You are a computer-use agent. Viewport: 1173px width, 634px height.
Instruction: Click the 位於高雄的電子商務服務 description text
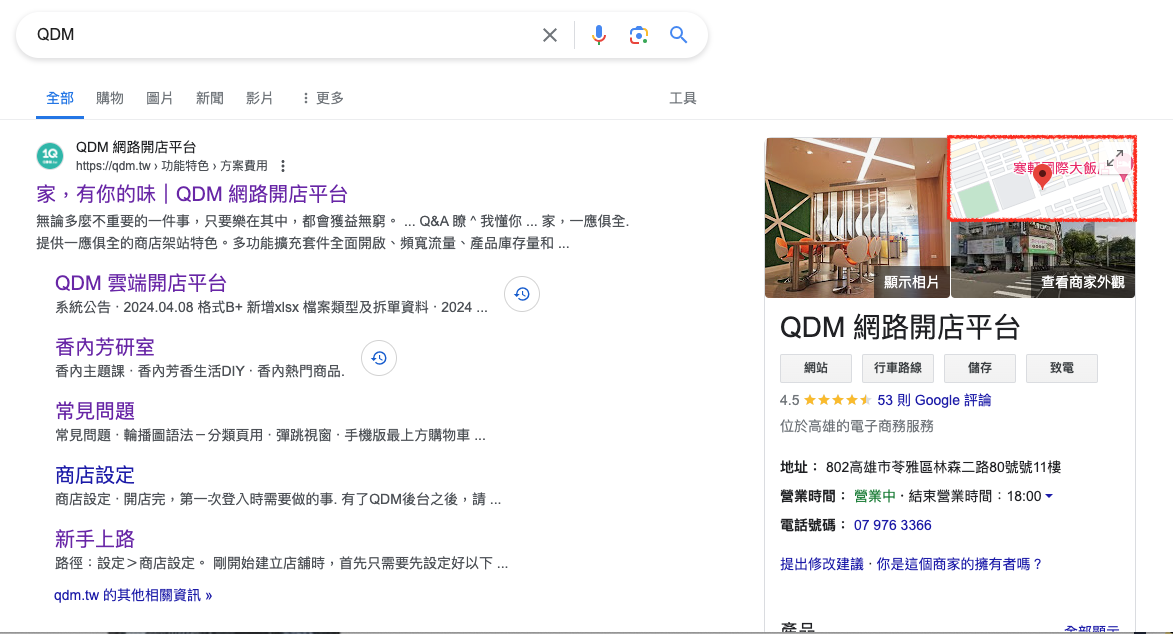coord(857,427)
